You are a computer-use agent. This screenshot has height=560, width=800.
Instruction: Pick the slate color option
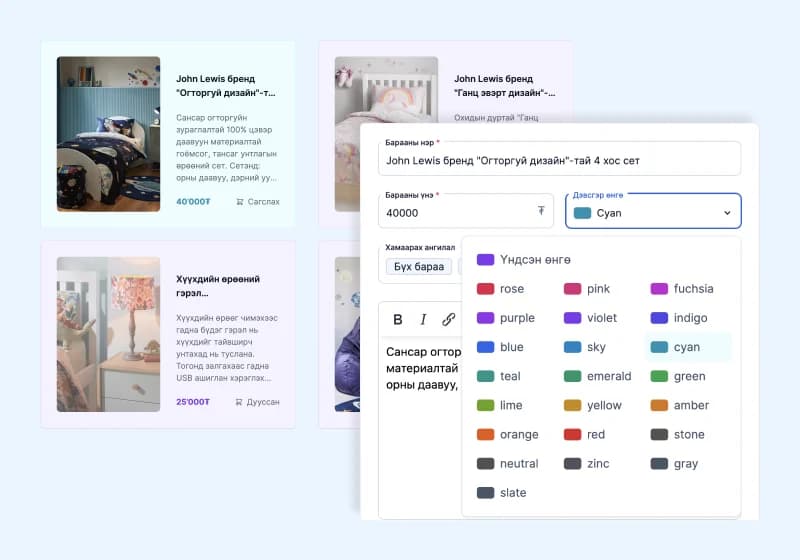502,492
